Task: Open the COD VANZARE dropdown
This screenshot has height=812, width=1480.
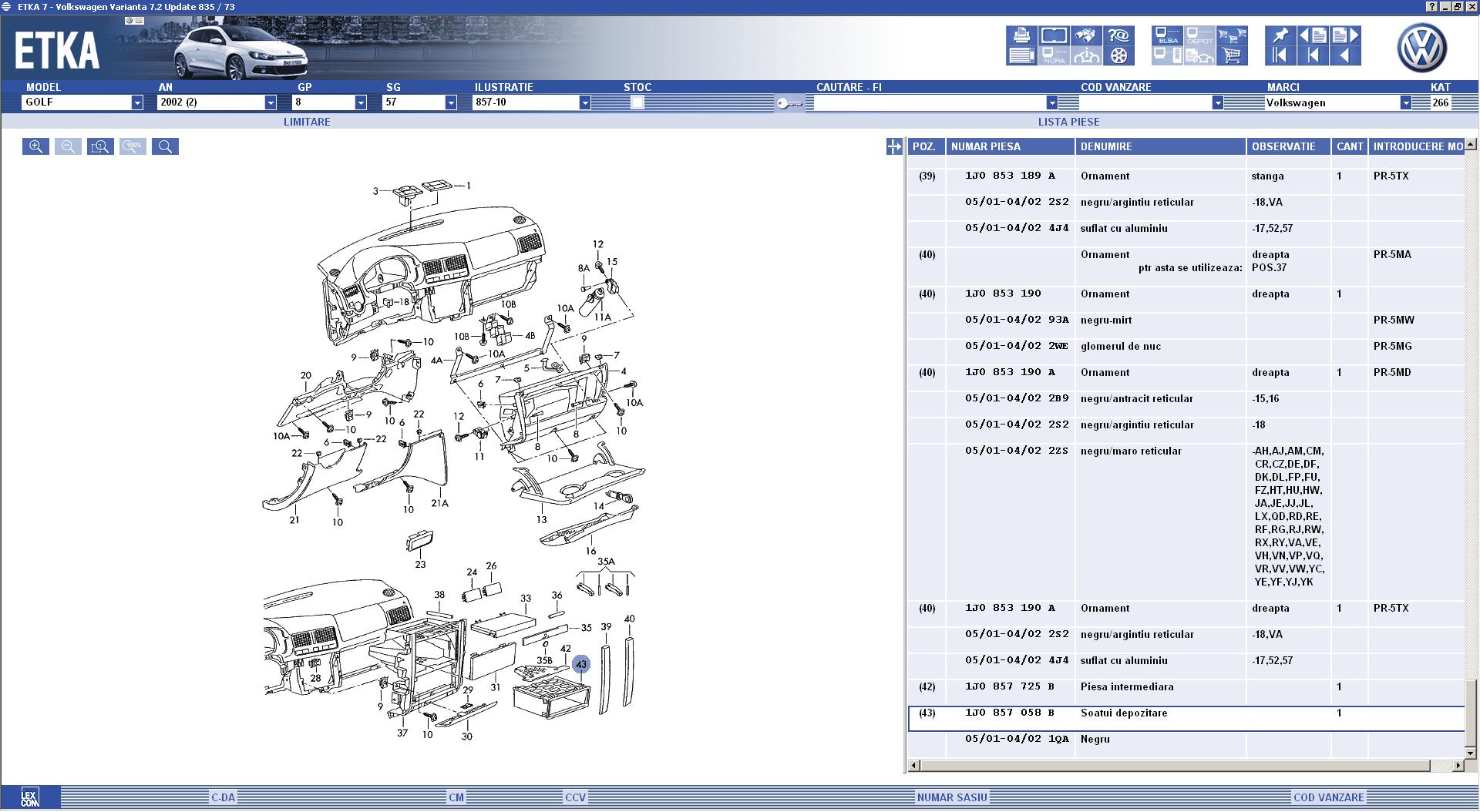Action: tap(1217, 102)
